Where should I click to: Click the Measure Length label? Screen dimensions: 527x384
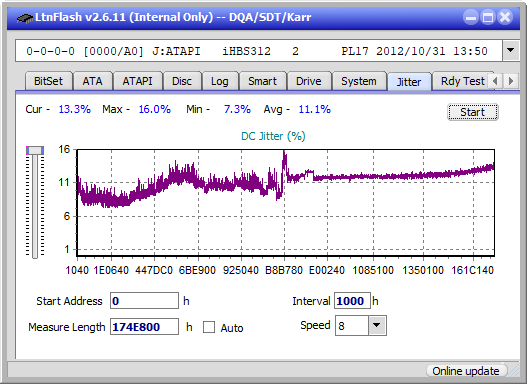(x=67, y=327)
